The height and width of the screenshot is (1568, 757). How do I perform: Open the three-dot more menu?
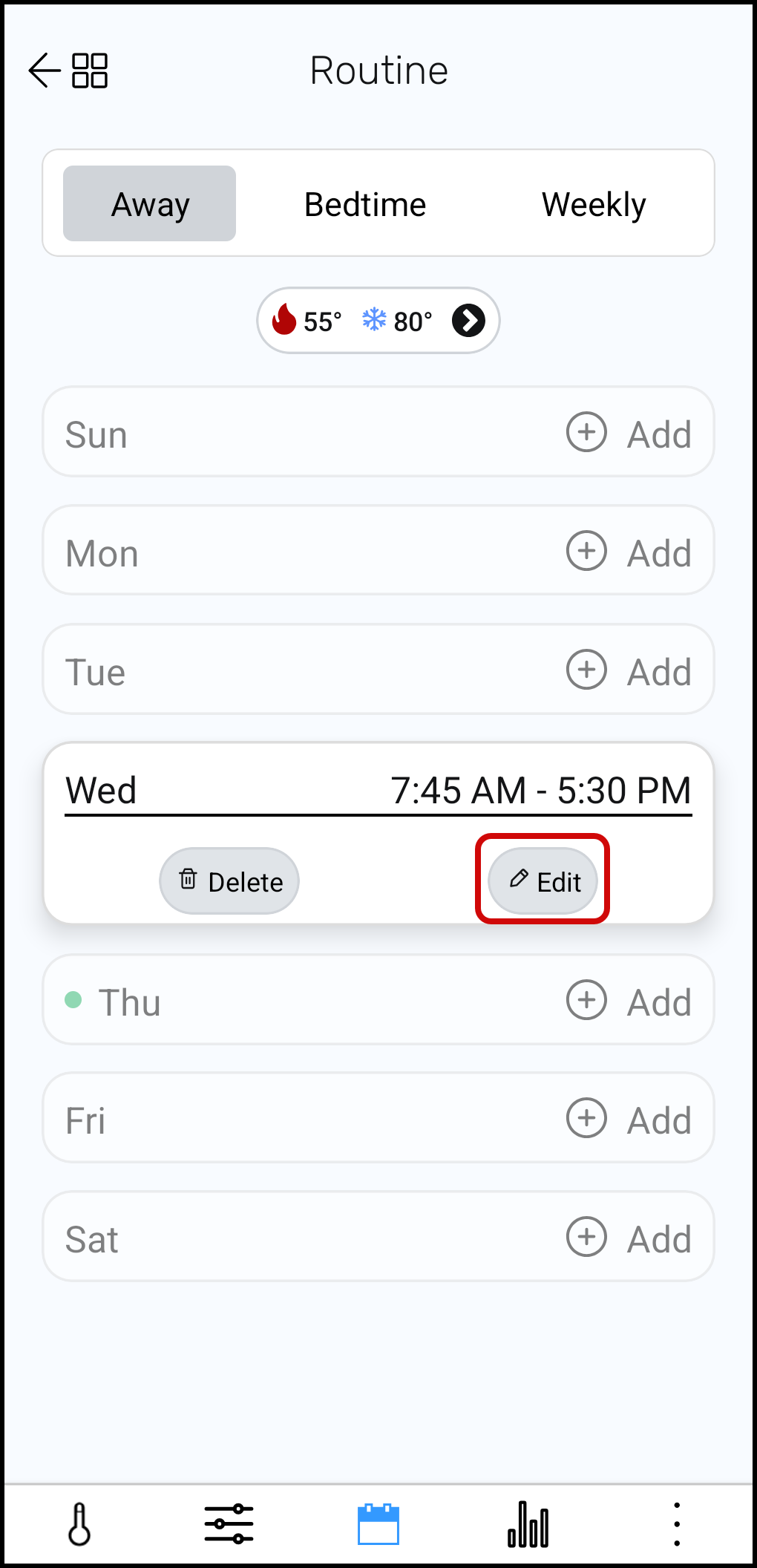[x=676, y=1524]
